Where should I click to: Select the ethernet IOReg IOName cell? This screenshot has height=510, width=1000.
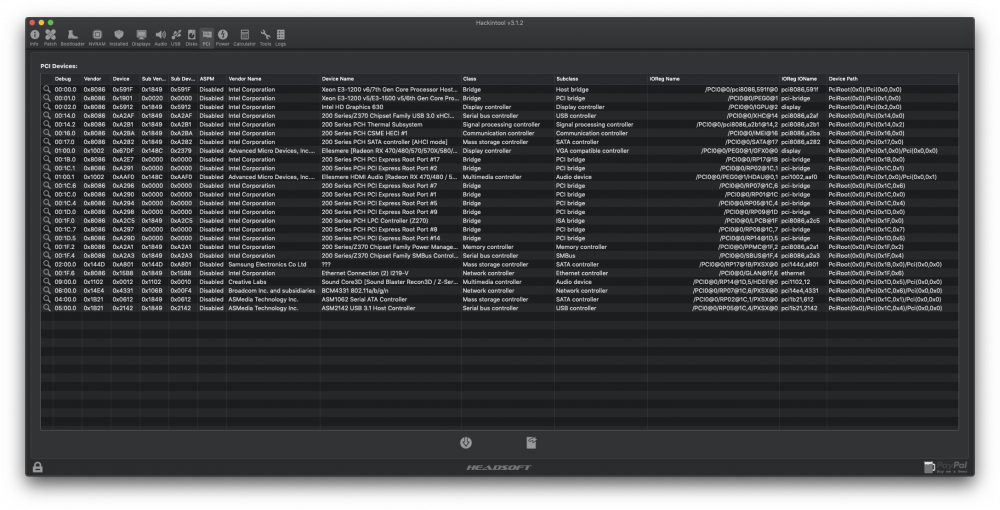coord(793,273)
